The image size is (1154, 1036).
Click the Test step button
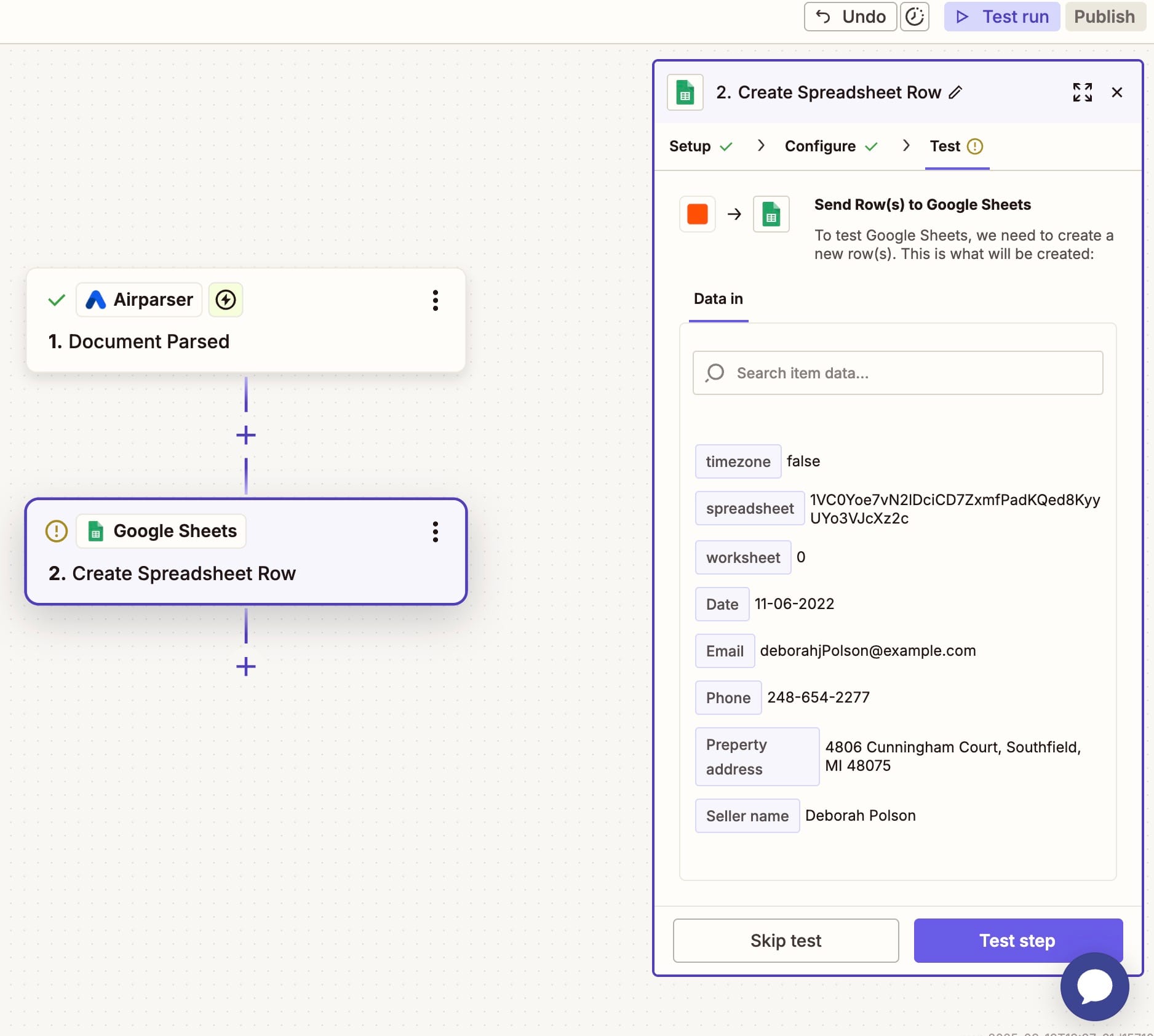click(x=1017, y=940)
